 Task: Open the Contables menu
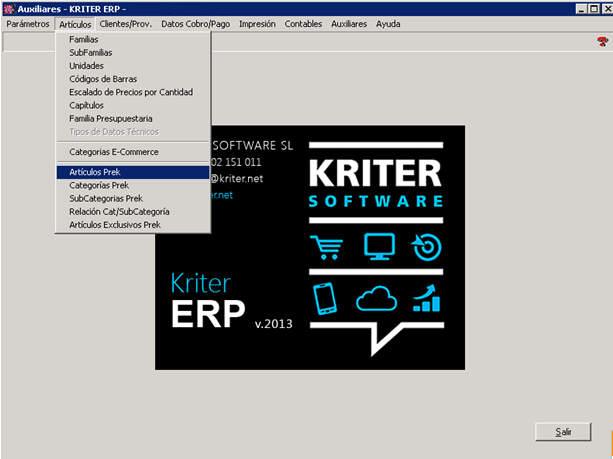(x=303, y=24)
